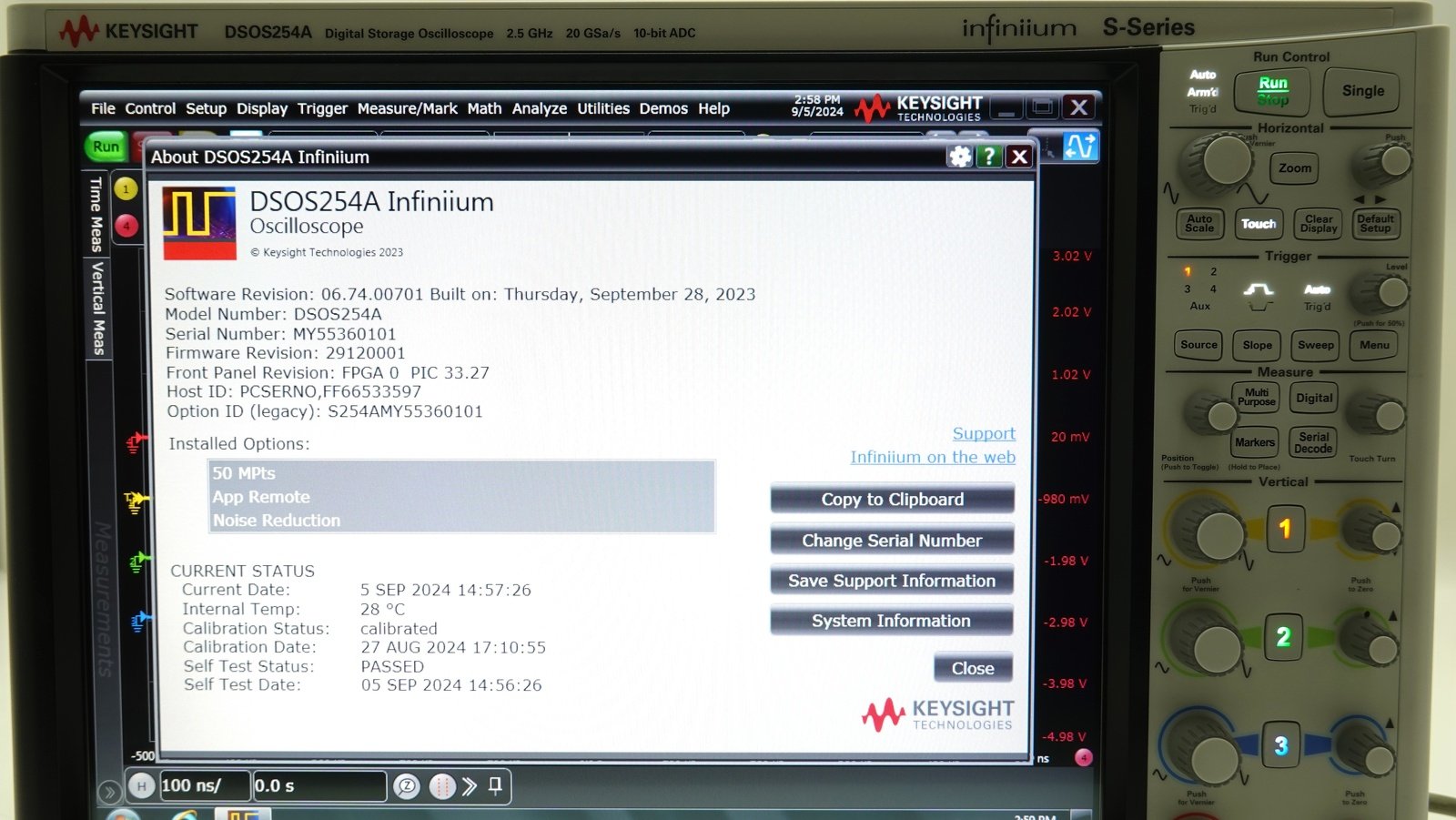The image size is (1456, 820).
Task: Click the 3.02 V vertical scale label
Action: pos(1072,256)
